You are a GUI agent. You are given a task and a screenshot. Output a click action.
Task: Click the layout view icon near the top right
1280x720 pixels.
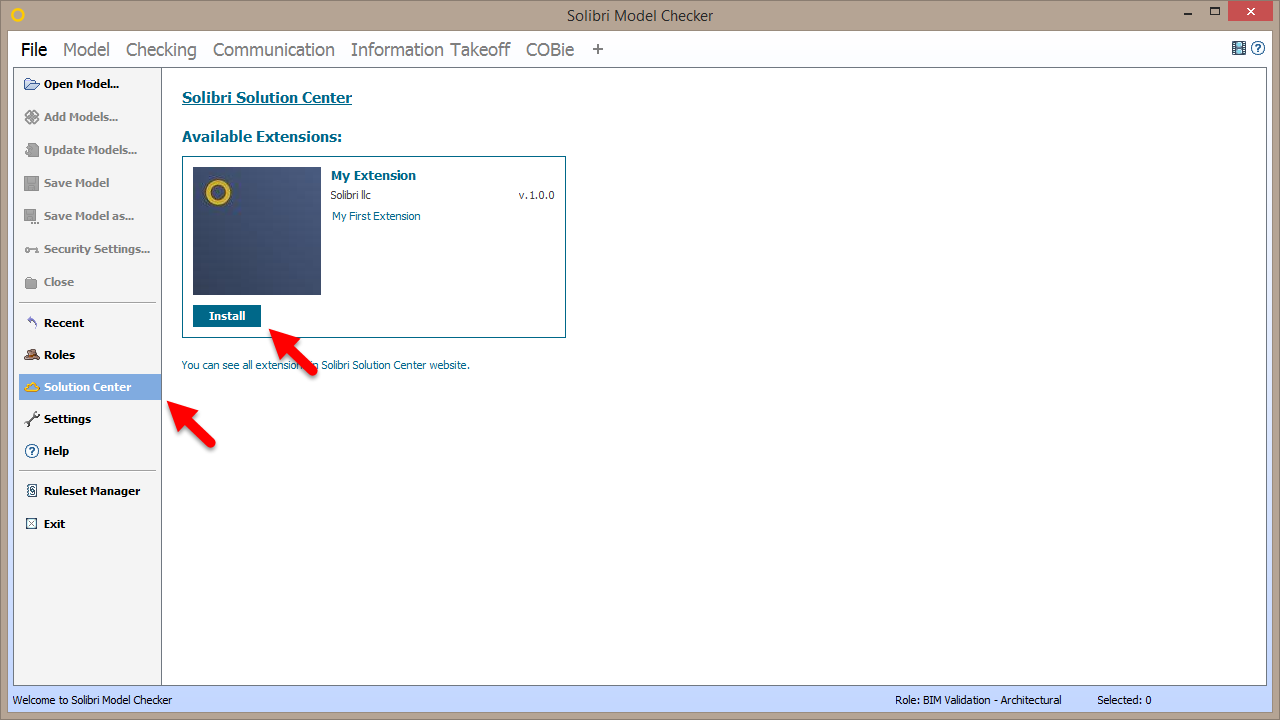point(1237,47)
